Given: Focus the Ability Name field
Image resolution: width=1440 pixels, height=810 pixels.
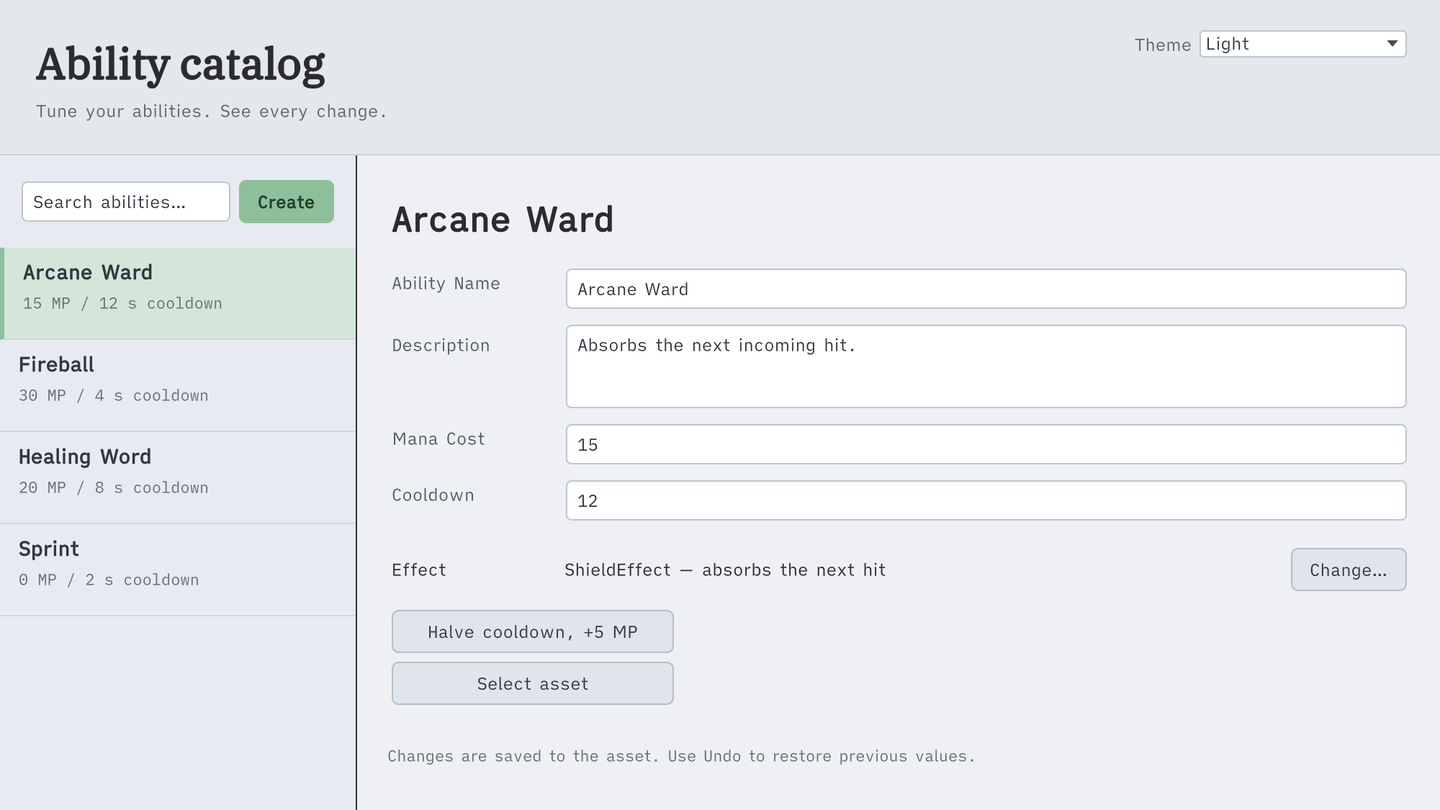Looking at the screenshot, I should pyautogui.click(x=986, y=289).
